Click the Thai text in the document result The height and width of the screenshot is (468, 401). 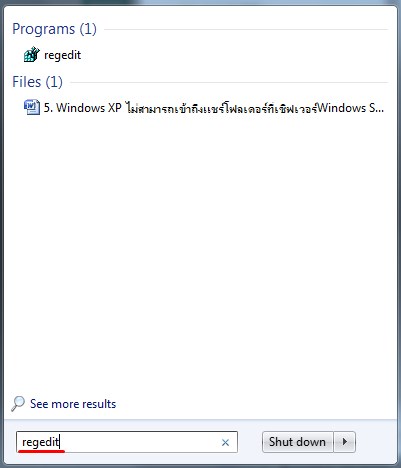click(x=221, y=108)
